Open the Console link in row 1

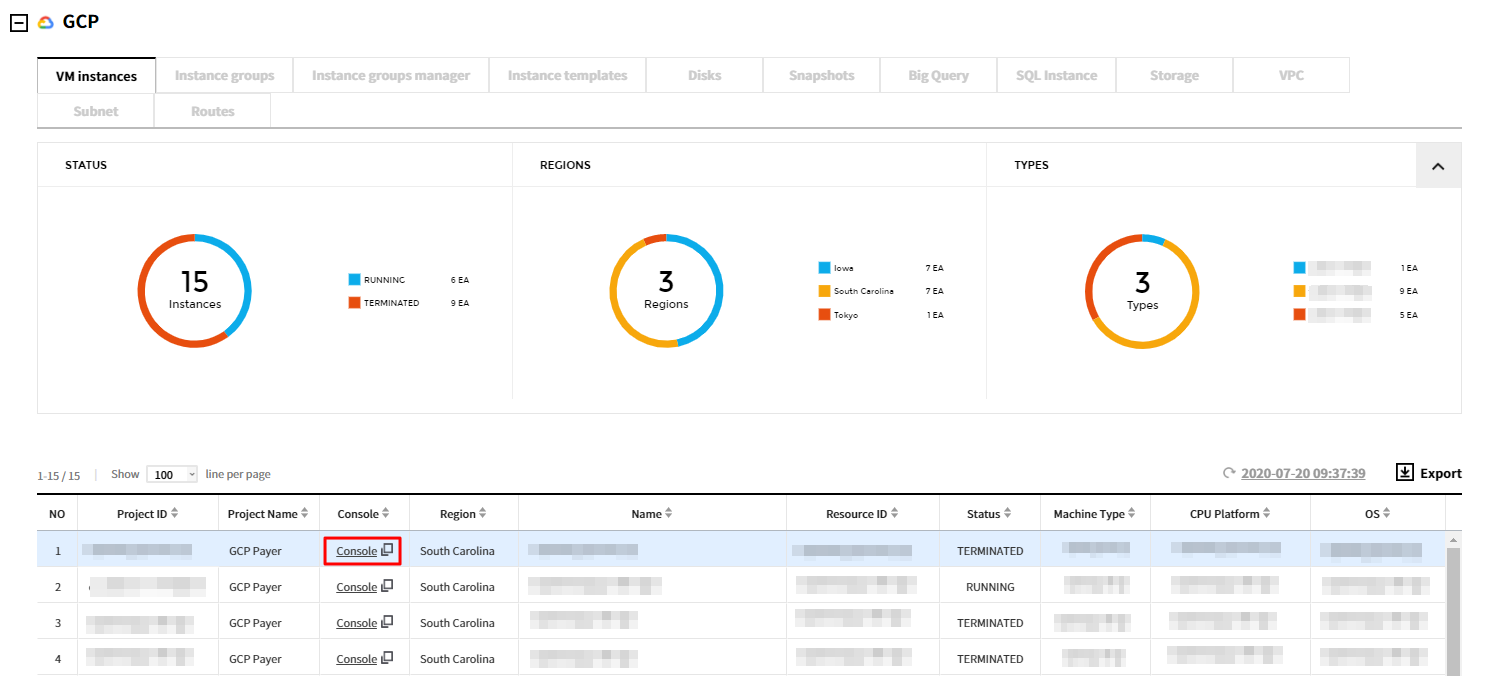point(356,551)
